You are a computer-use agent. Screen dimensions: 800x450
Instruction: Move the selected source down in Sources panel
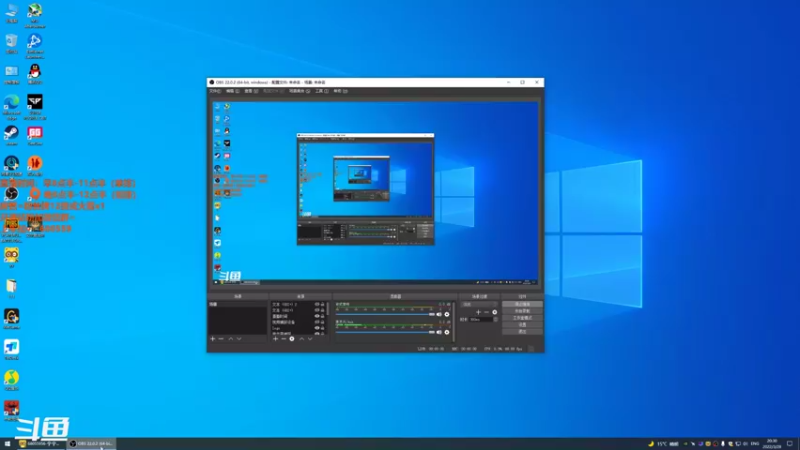tap(310, 339)
